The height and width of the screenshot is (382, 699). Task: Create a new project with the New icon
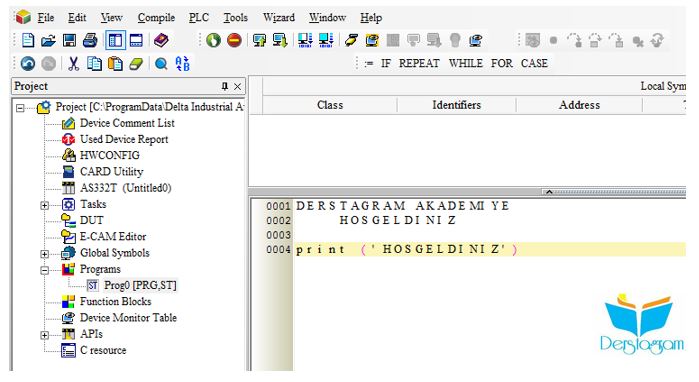coord(28,41)
